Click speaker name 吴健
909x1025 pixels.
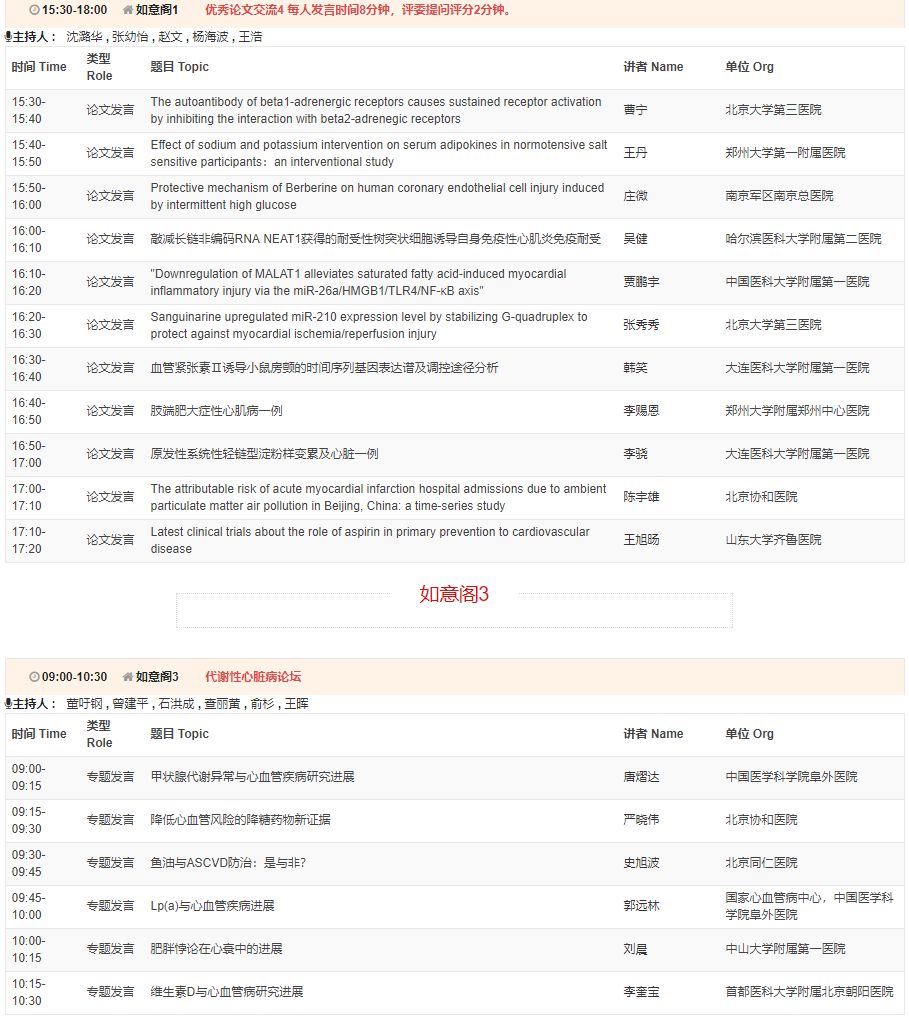point(635,239)
